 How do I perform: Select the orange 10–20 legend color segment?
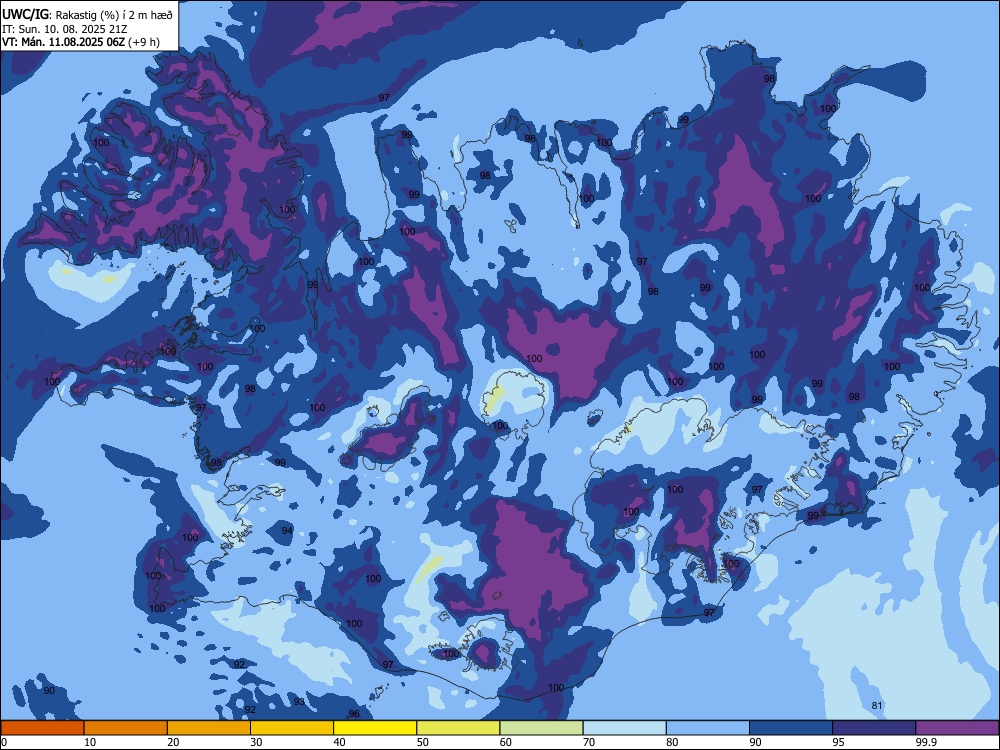[x=126, y=728]
